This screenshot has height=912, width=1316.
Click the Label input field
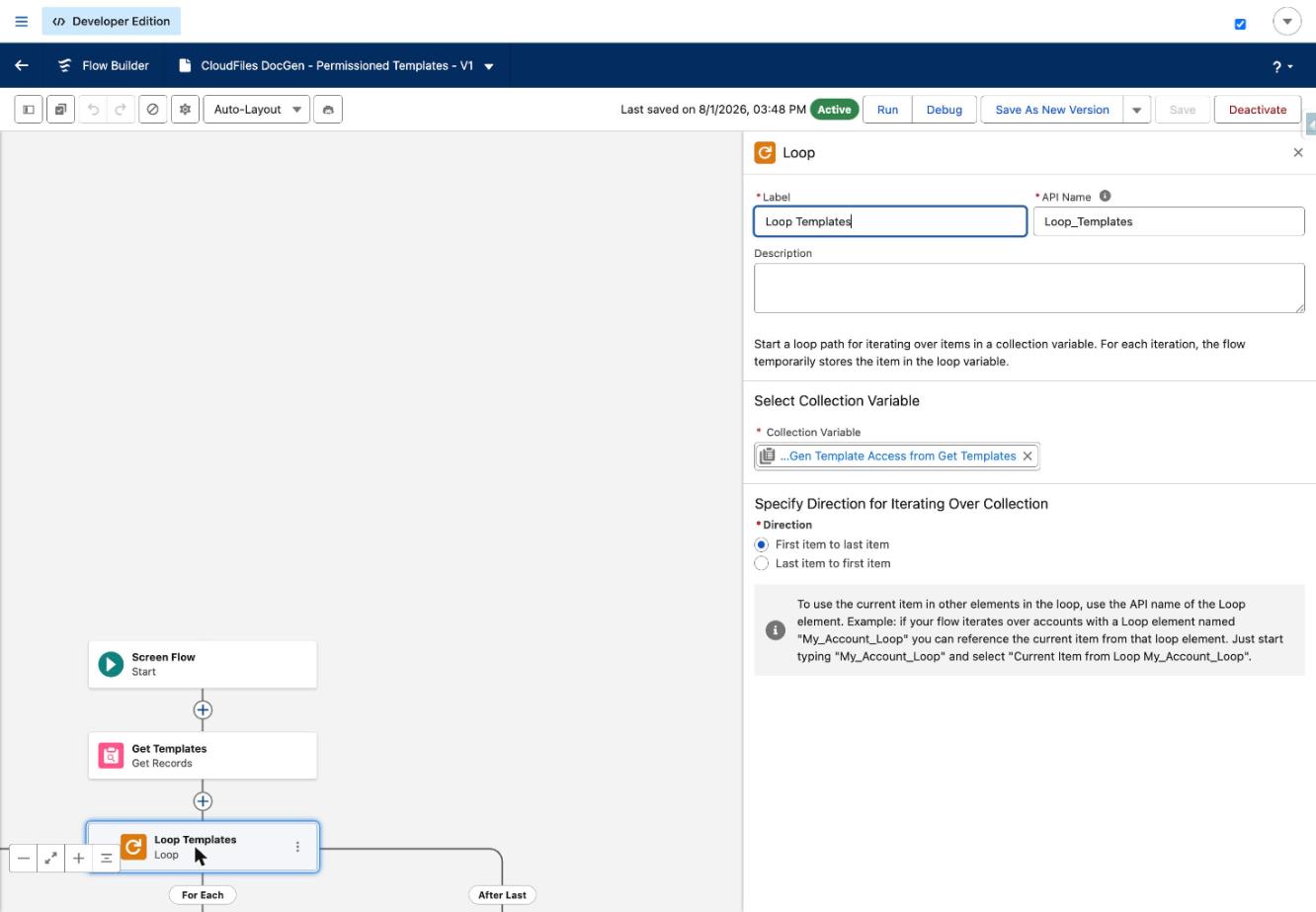tap(890, 221)
